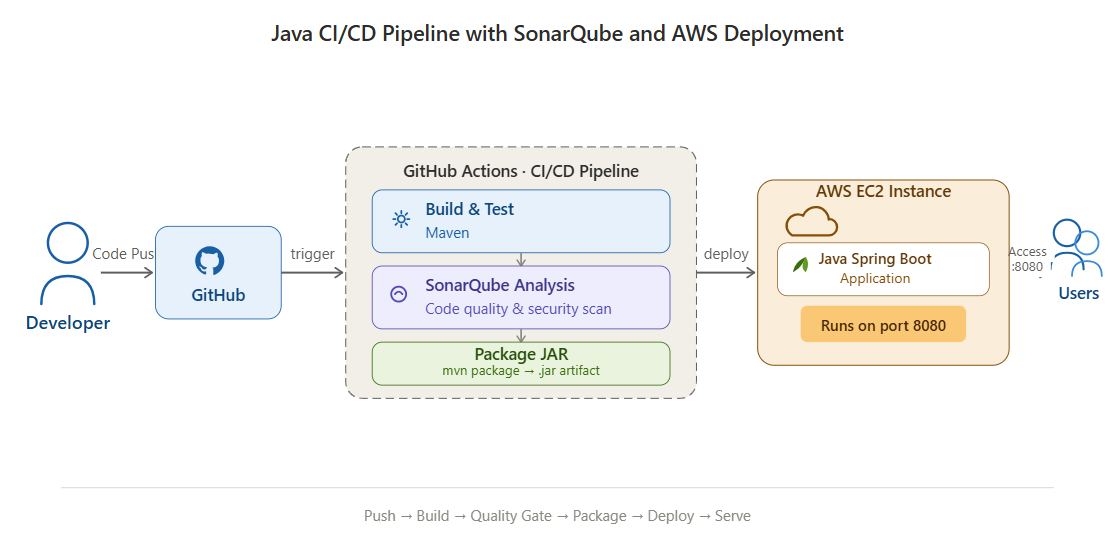Click the Code quality & security scan text
Viewport: 1116px width, 552px height.
pyautogui.click(x=518, y=309)
